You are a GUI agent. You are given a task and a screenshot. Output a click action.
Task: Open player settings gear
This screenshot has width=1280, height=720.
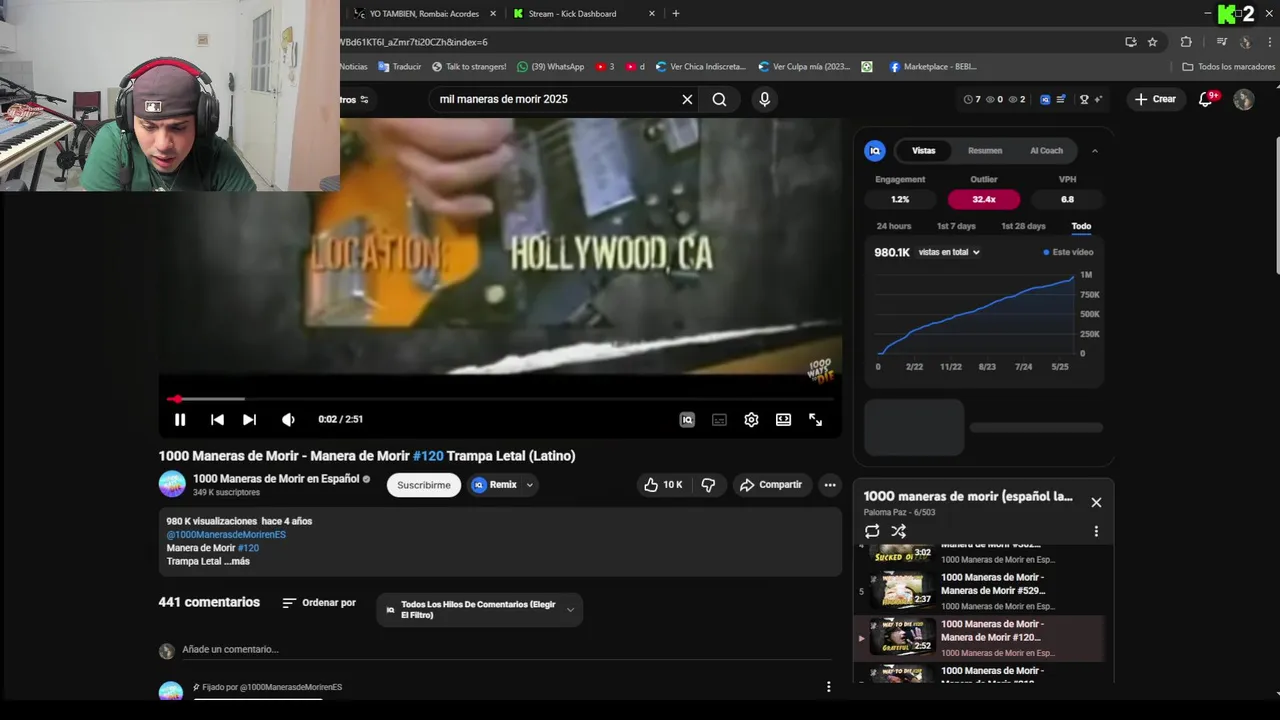tap(751, 420)
